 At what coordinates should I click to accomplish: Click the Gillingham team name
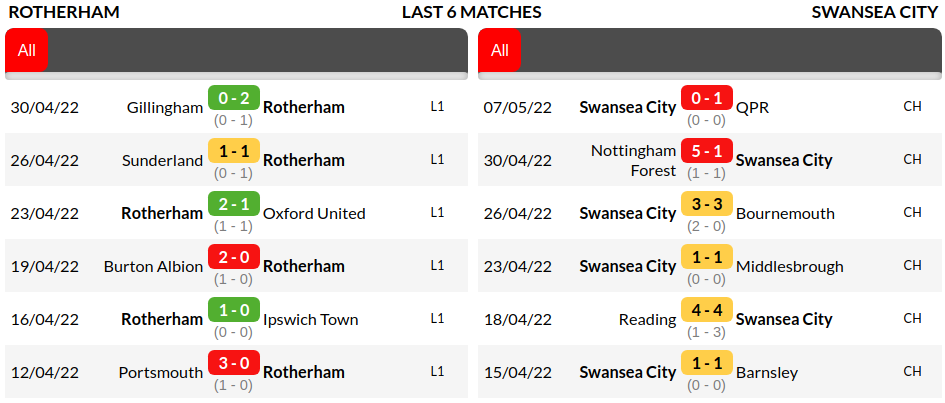(x=165, y=107)
